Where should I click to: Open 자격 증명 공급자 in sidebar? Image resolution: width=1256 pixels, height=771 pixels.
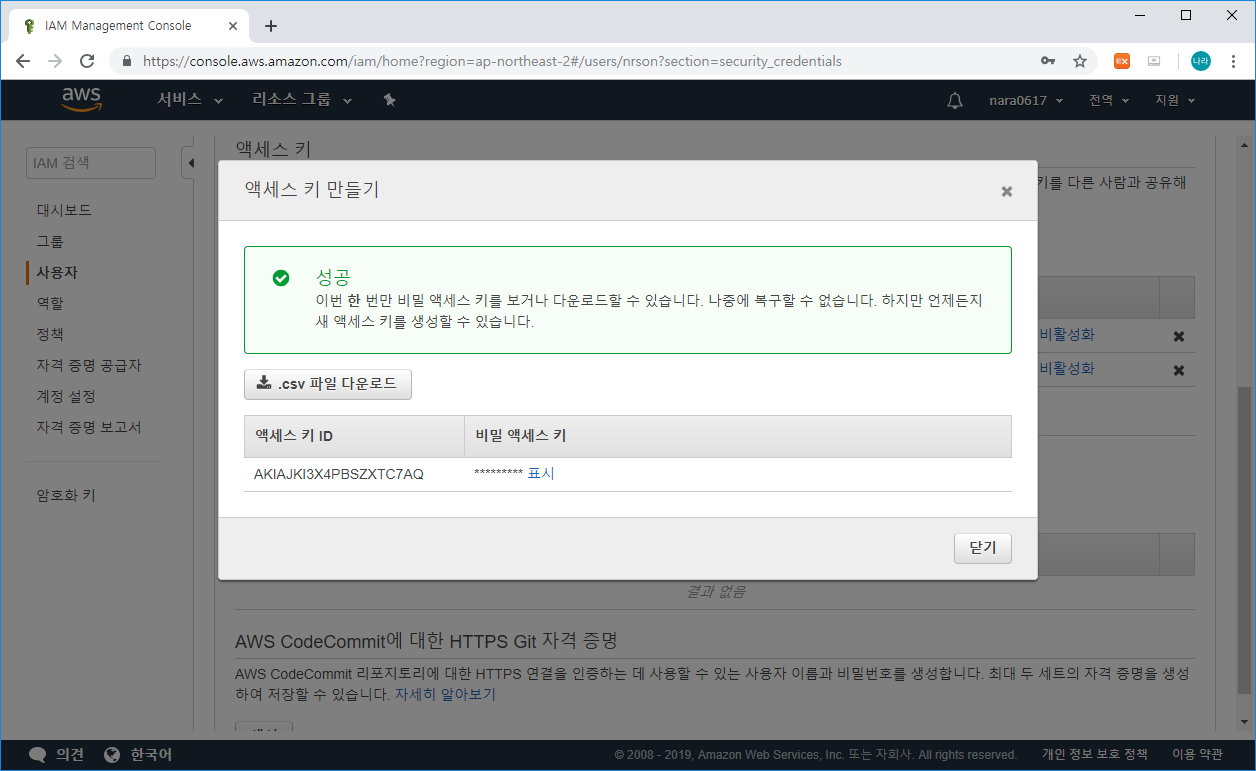point(89,365)
